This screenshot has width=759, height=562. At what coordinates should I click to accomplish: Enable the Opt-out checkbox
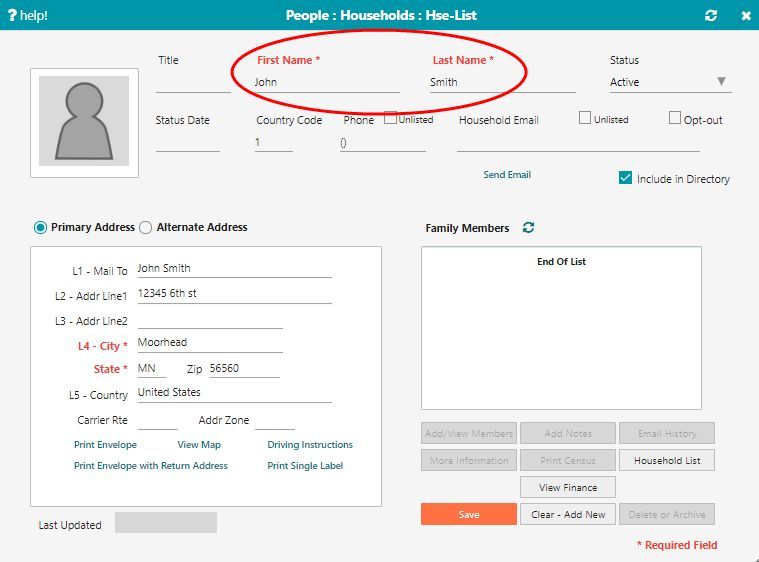674,118
